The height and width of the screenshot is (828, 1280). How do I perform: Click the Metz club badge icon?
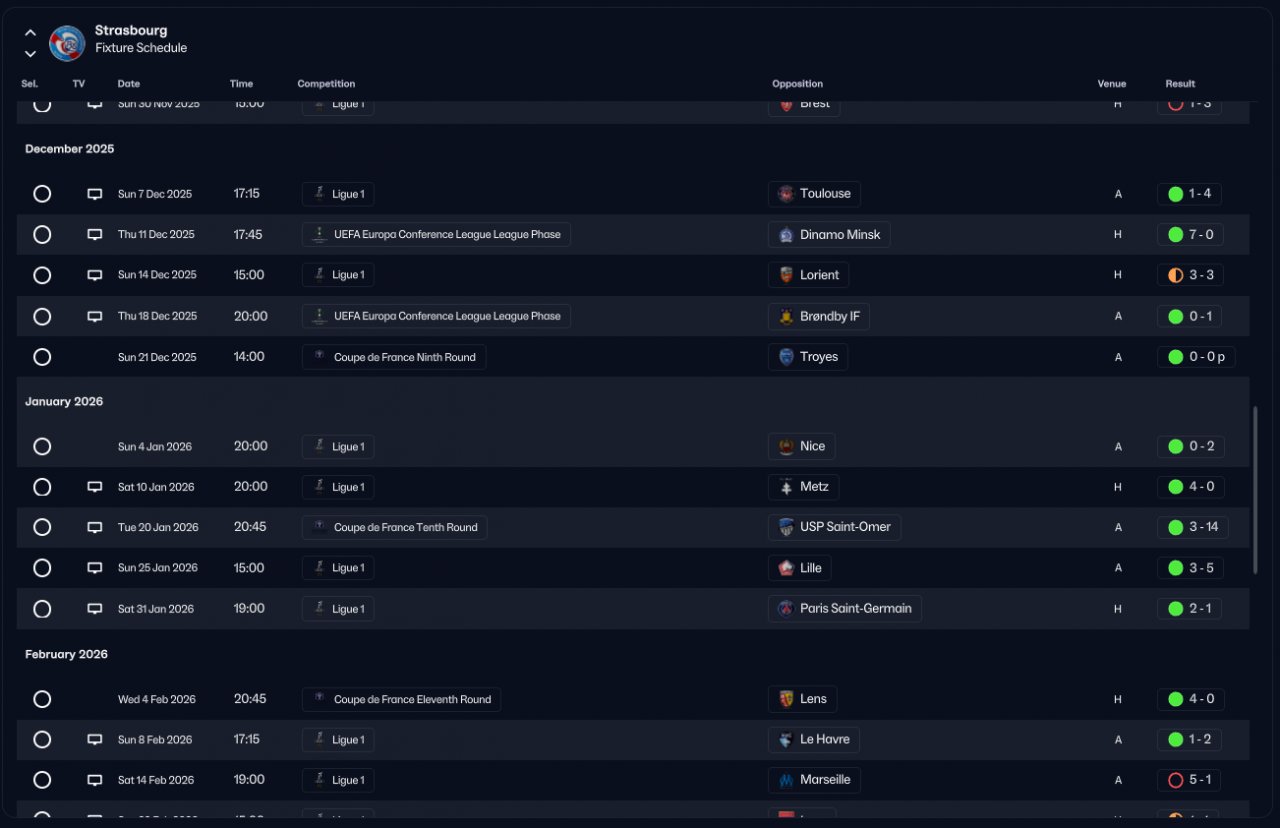tap(786, 487)
